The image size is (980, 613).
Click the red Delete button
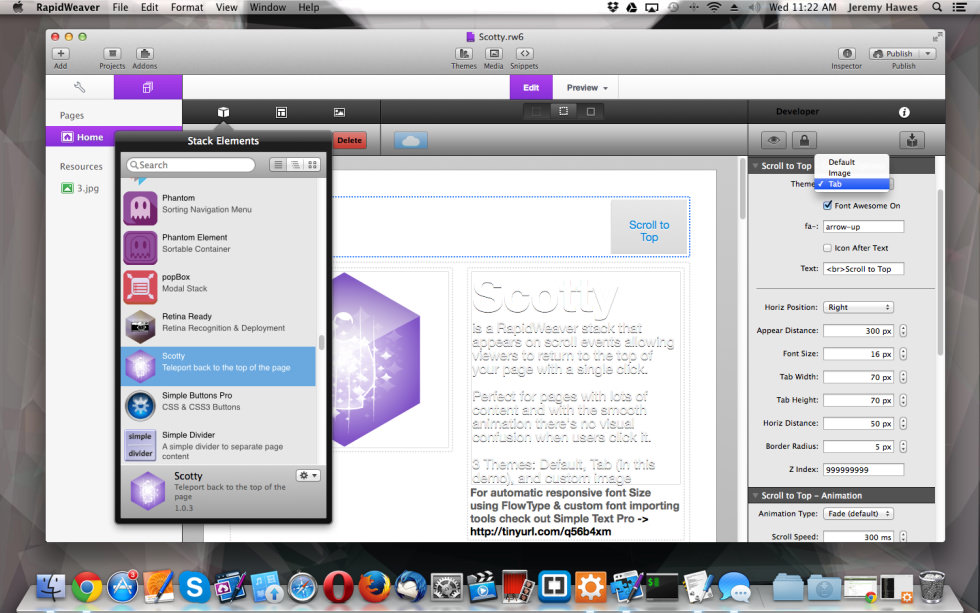[349, 141]
